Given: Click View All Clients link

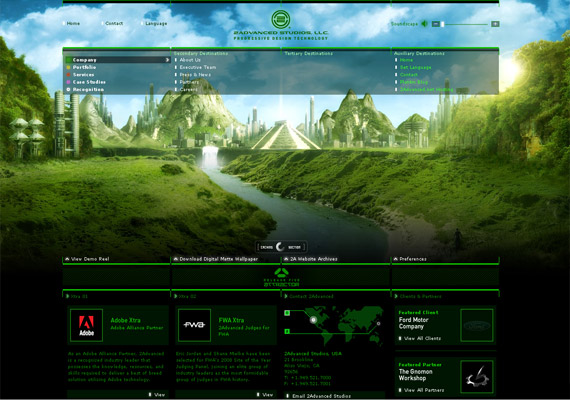Looking at the screenshot, I should click(420, 338).
